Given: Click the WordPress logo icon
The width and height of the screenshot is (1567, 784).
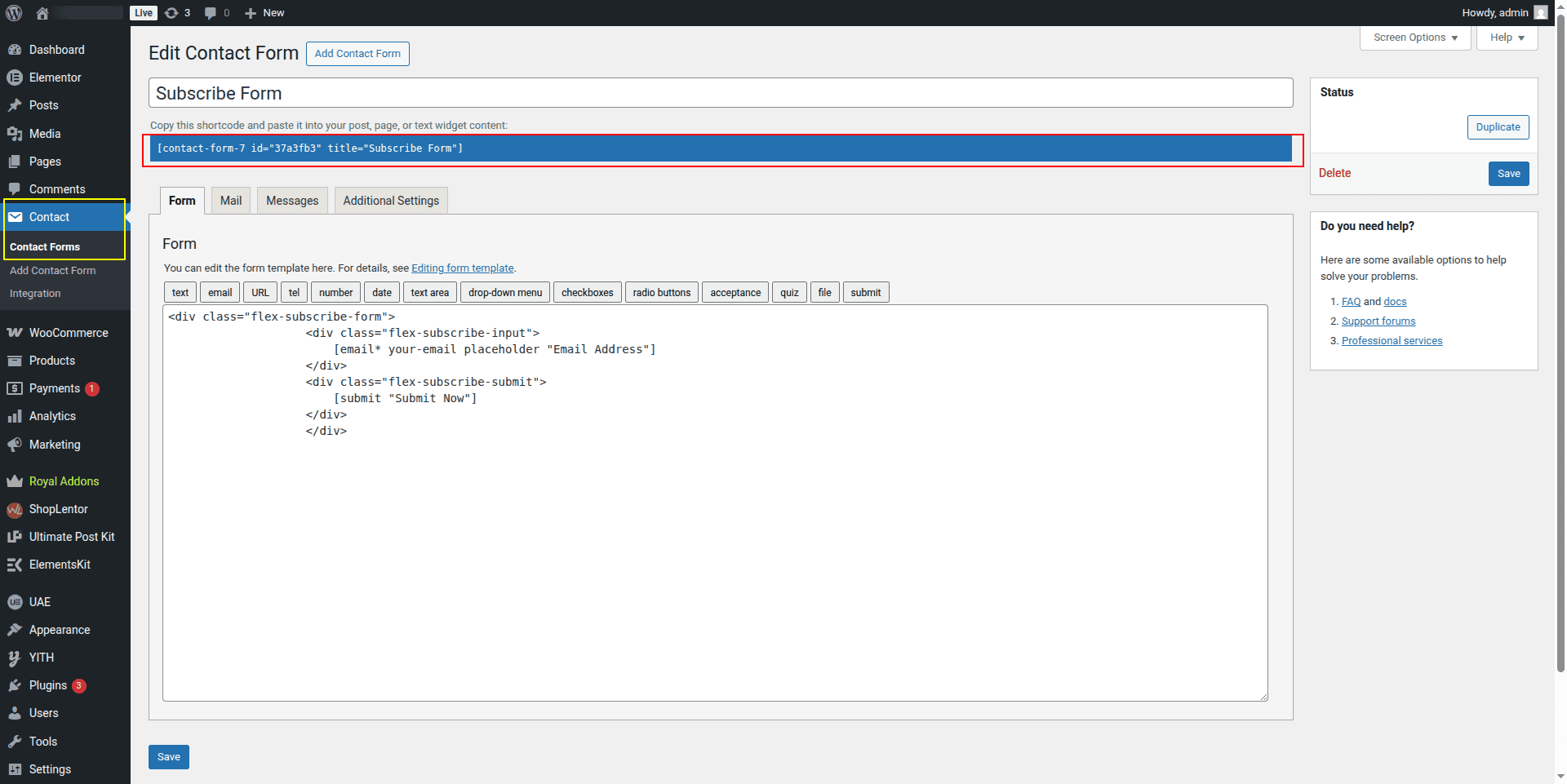Looking at the screenshot, I should [x=14, y=13].
